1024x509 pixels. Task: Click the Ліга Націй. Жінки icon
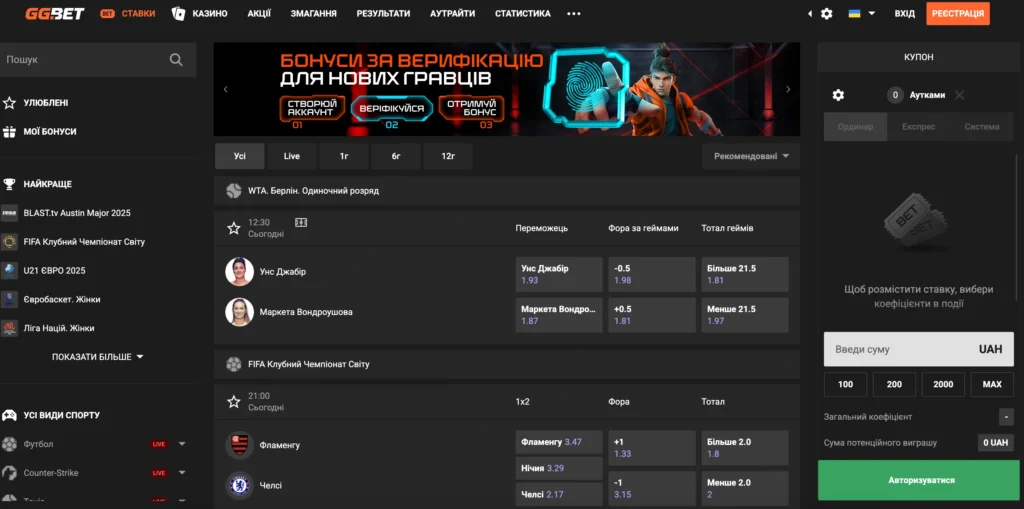coord(9,328)
